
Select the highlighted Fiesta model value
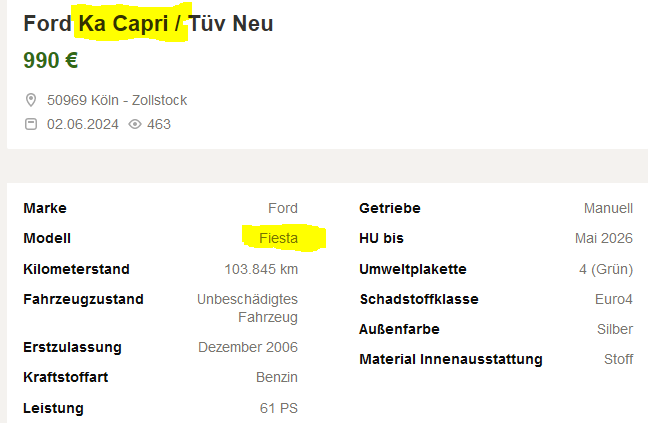(278, 238)
